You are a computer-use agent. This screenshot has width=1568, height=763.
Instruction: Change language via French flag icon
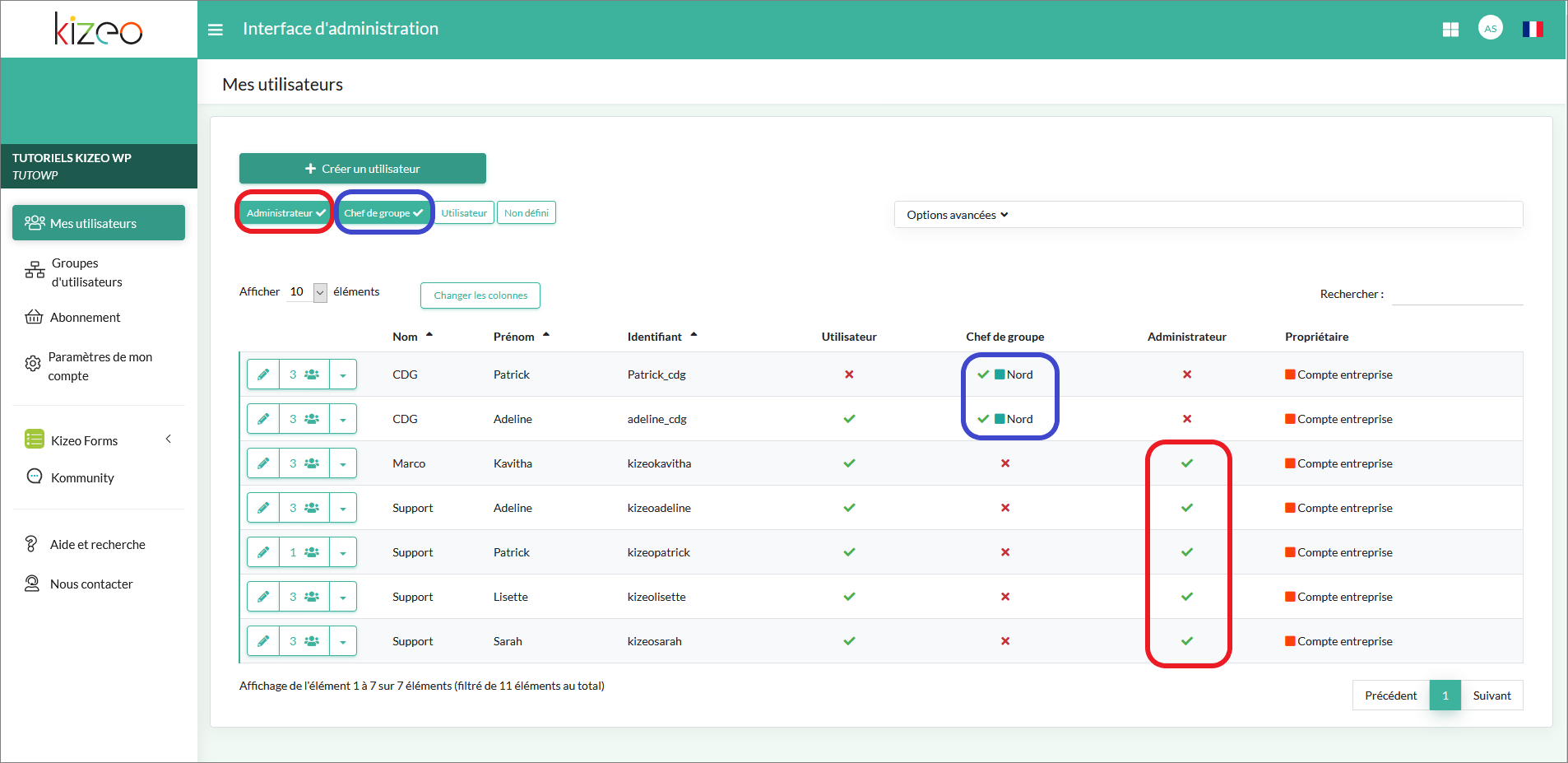click(1533, 29)
